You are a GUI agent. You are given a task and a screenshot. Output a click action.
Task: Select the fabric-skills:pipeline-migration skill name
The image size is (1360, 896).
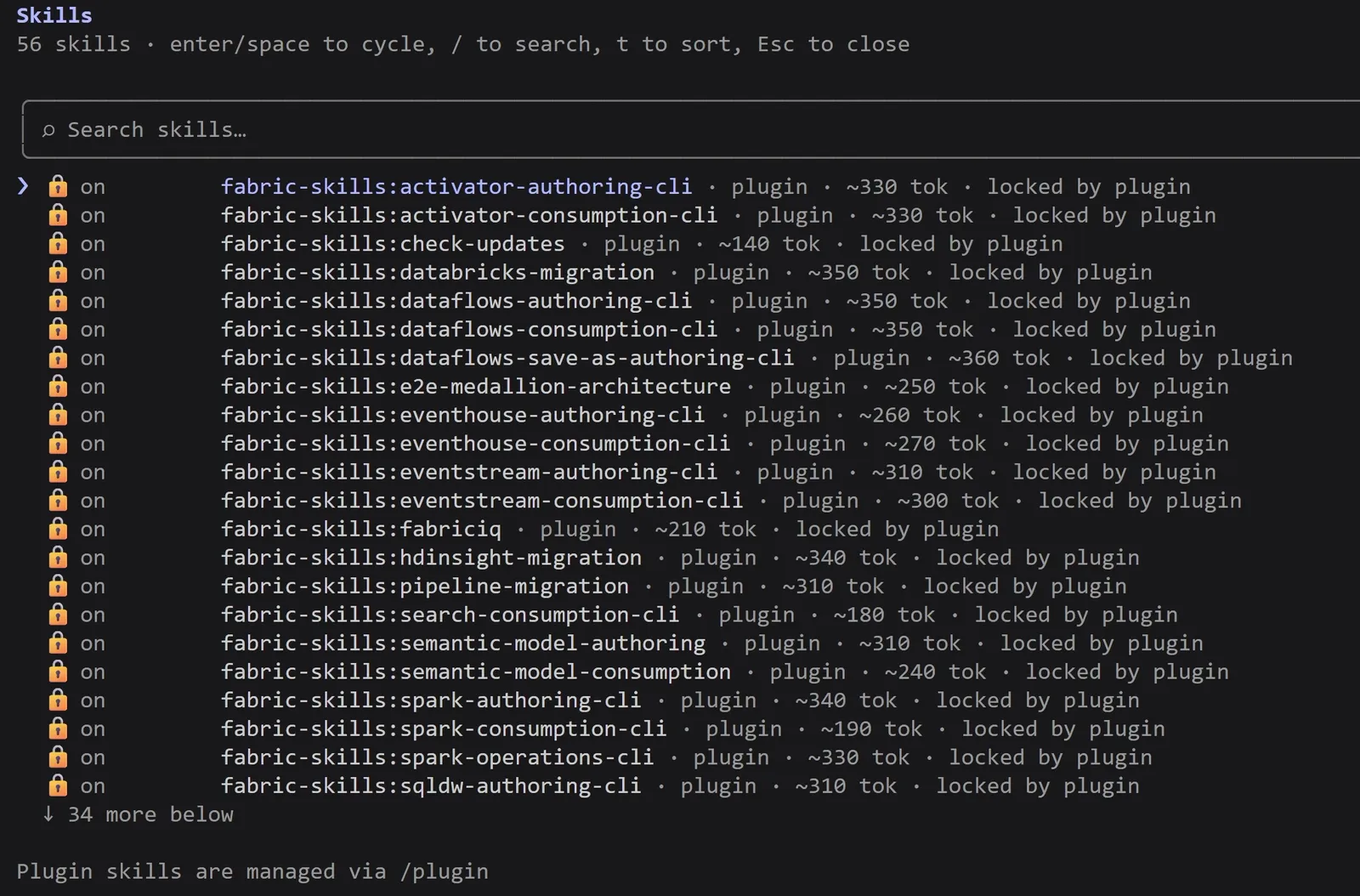(425, 587)
